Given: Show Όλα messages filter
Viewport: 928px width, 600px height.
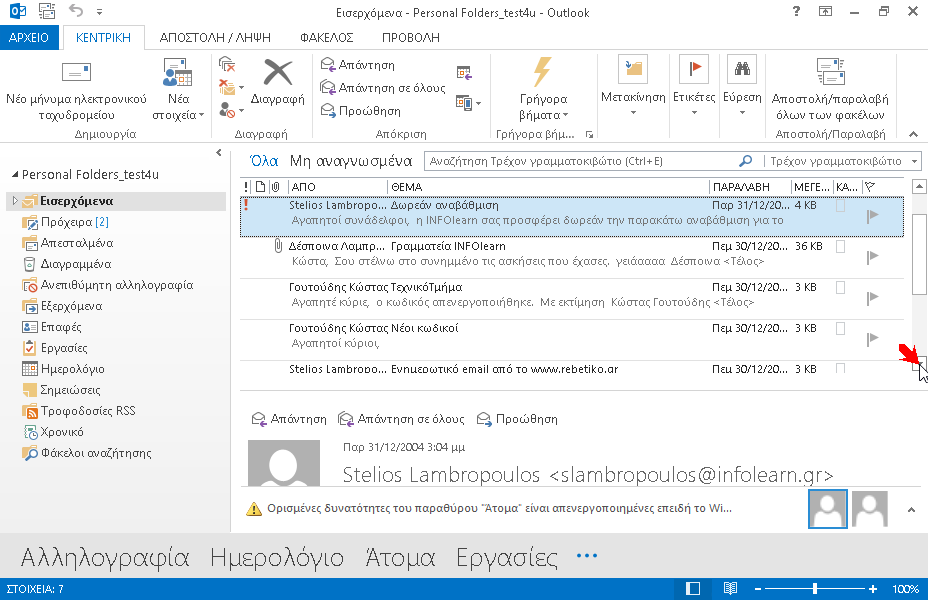Looking at the screenshot, I should point(264,161).
